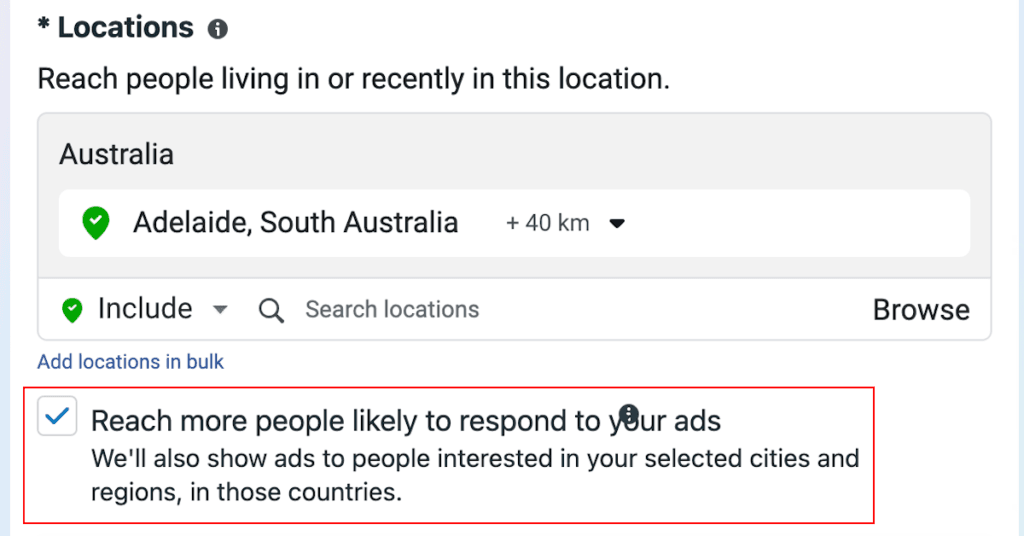
Task: Uncheck the 'Reach more people' checkbox
Action: (57, 416)
